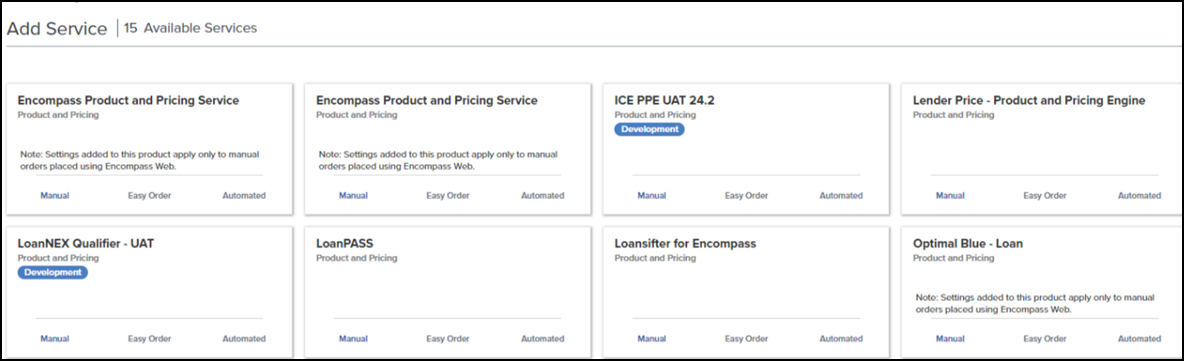This screenshot has height=361, width=1184.
Task: Pick Automated on the Optimal Blue - Loan card
Action: [1139, 339]
